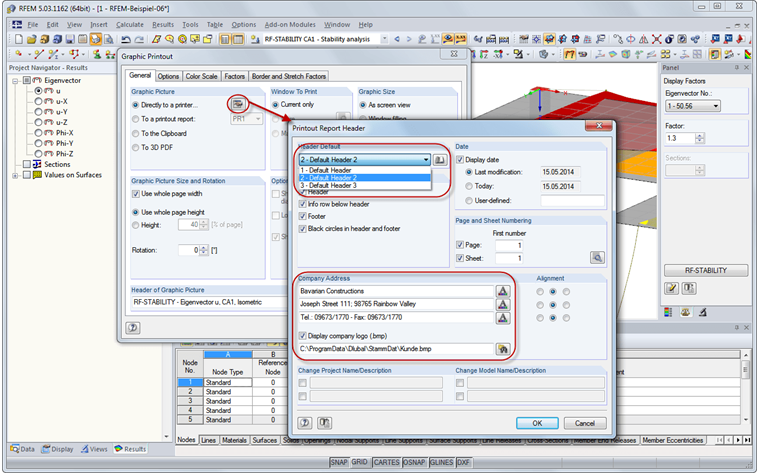Select Today date radio button
The width and height of the screenshot is (760, 473).
[469, 186]
